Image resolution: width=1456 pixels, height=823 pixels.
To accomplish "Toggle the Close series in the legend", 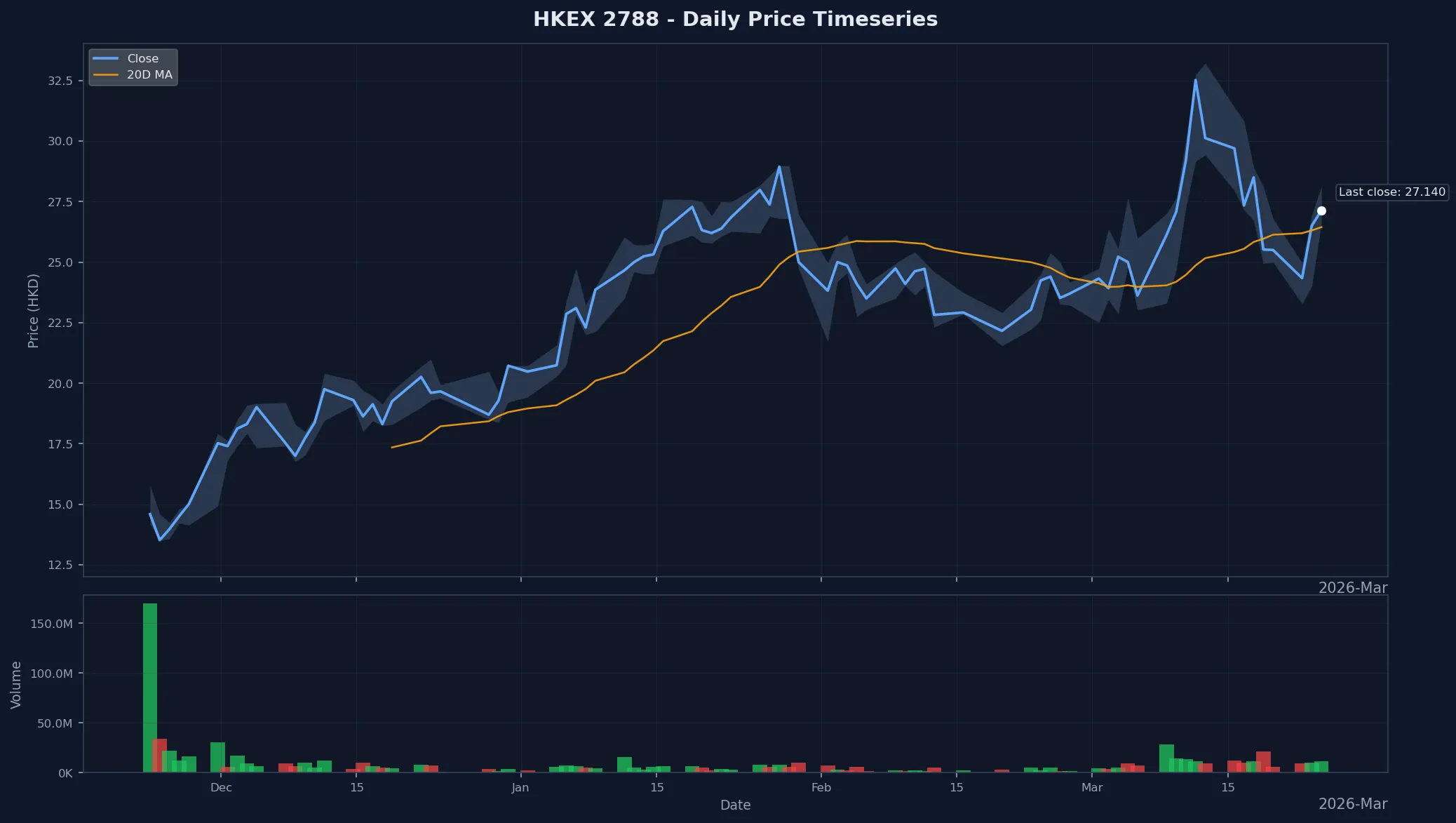I will [142, 58].
